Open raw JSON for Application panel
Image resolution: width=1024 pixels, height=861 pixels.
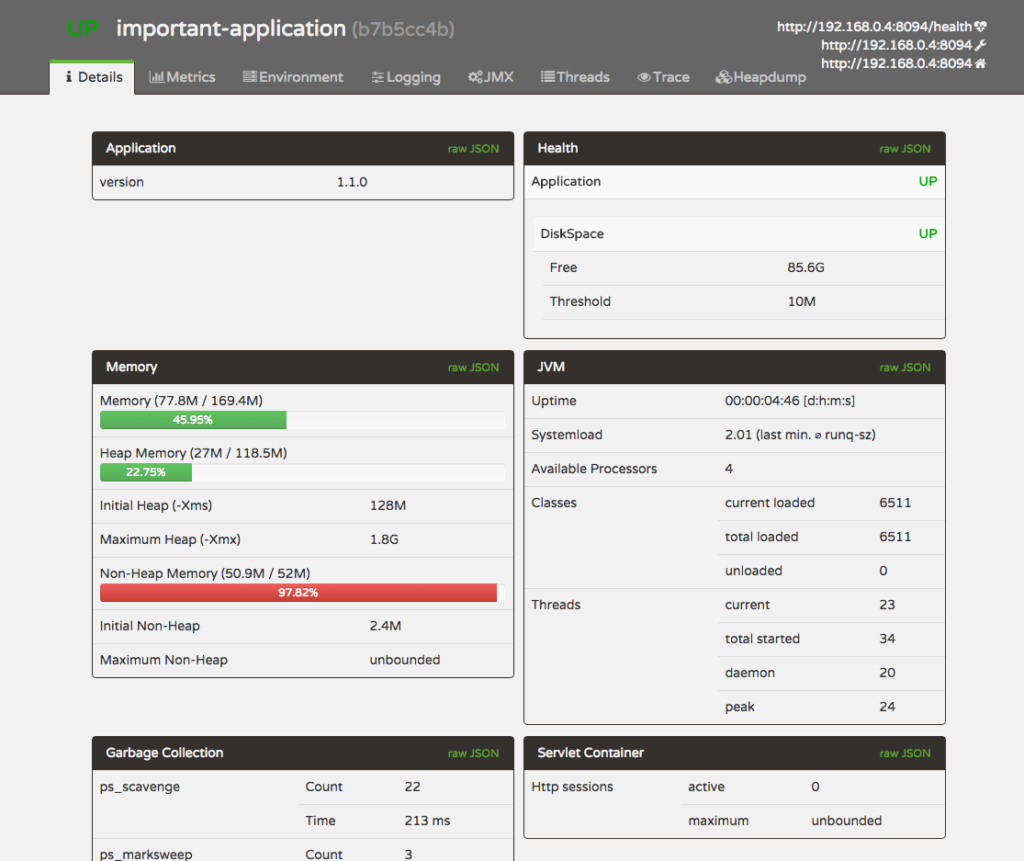473,149
